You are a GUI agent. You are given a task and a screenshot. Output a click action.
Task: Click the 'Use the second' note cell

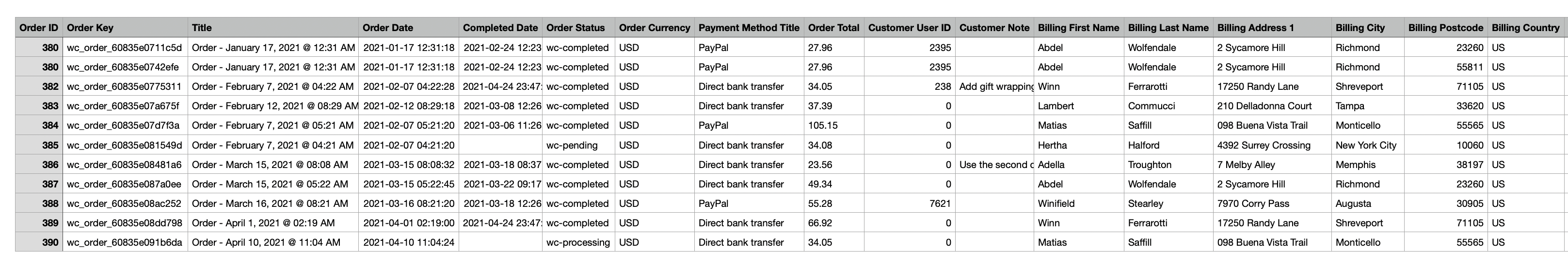994,165
